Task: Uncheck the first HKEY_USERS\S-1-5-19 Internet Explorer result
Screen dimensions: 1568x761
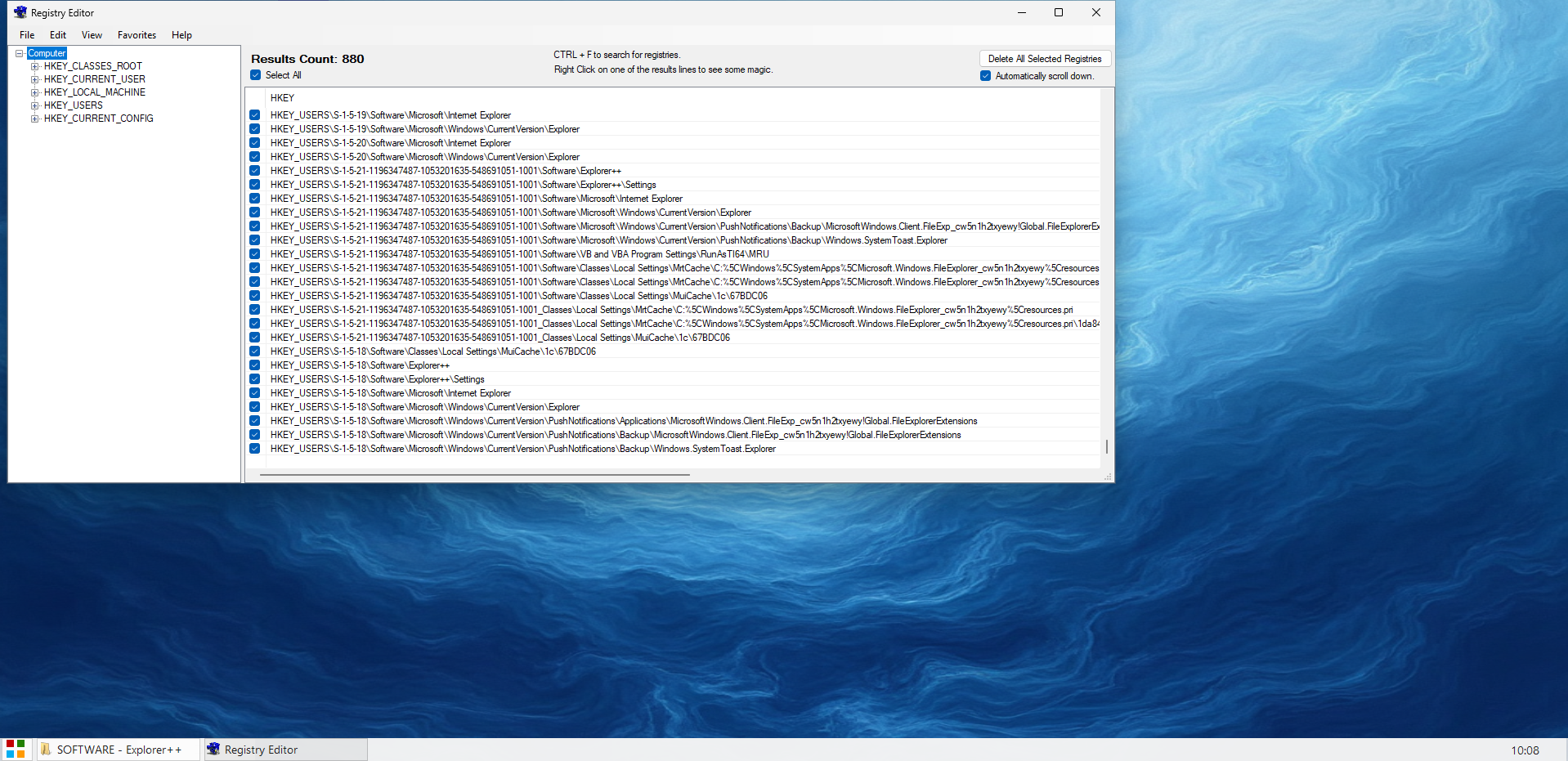Action: 254,115
